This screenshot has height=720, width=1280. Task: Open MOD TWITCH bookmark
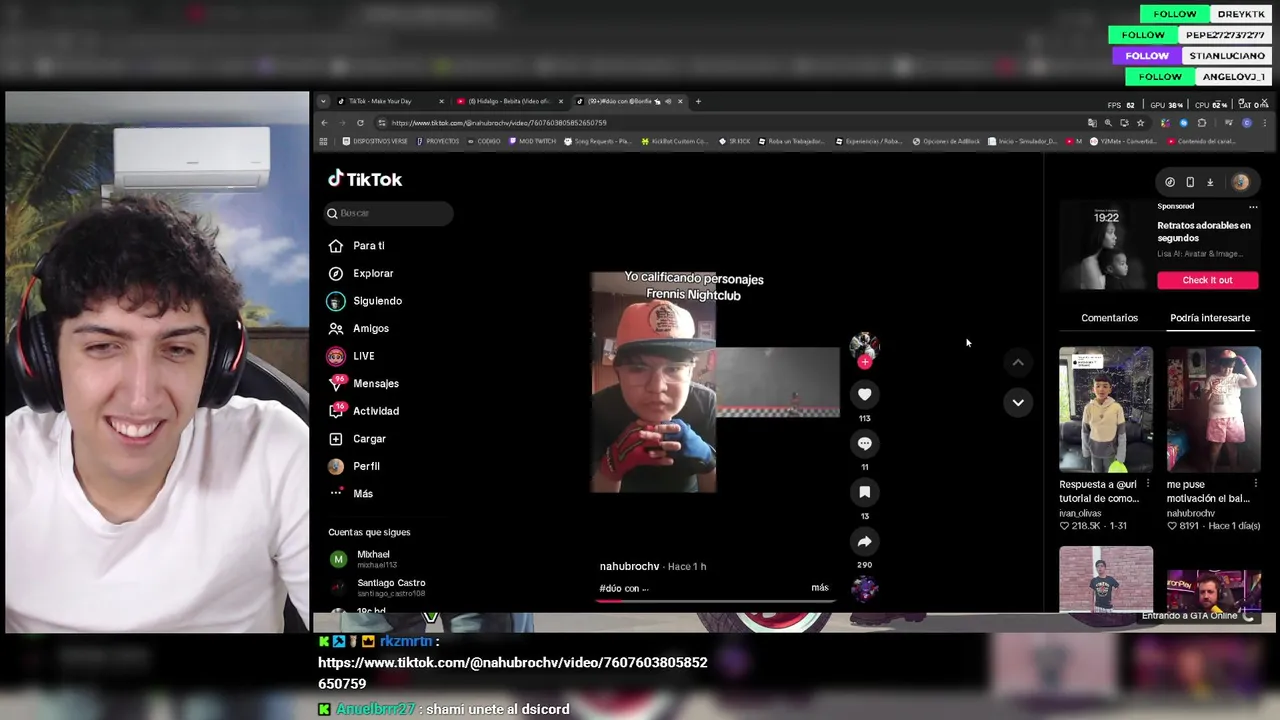(532, 141)
